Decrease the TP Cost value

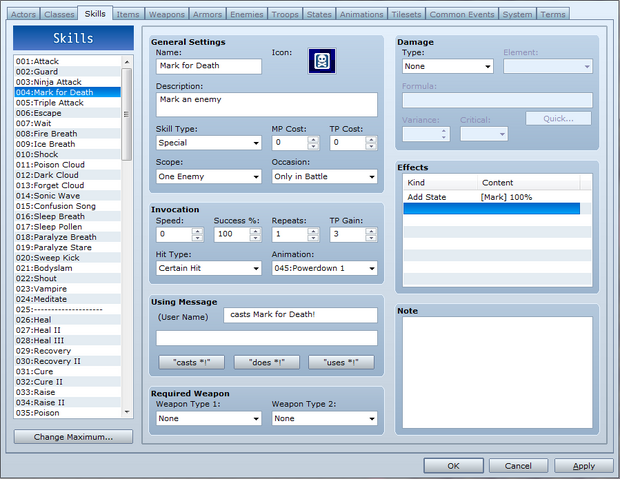[371, 146]
